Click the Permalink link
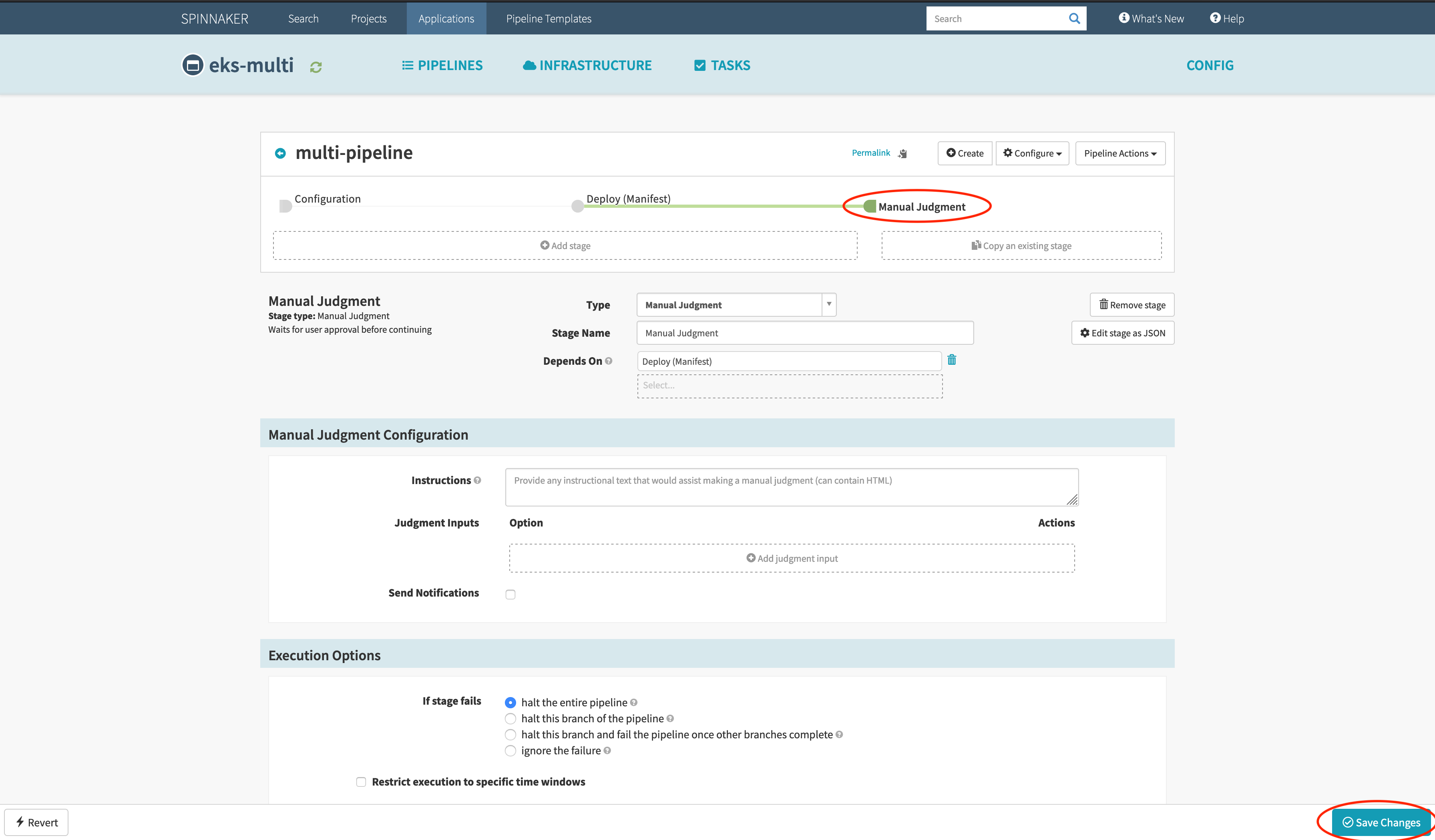This screenshot has width=1435, height=840. (x=870, y=153)
